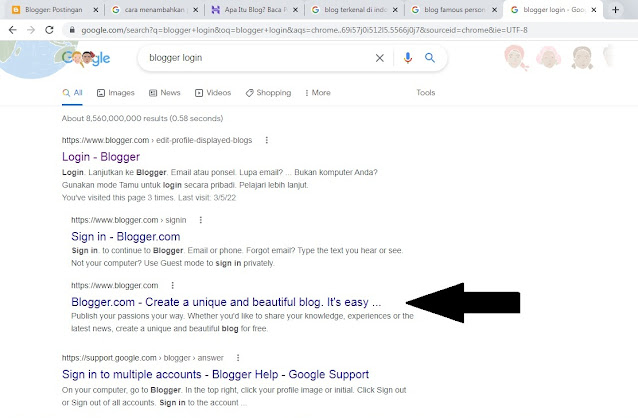Expand the More search filters menu
The image size is (638, 418).
[x=318, y=93]
